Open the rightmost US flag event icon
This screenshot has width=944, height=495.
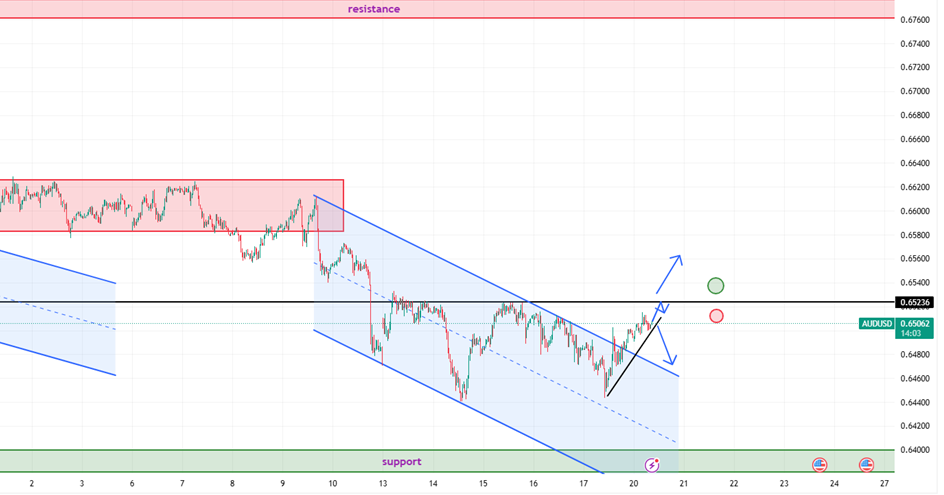(x=866, y=465)
